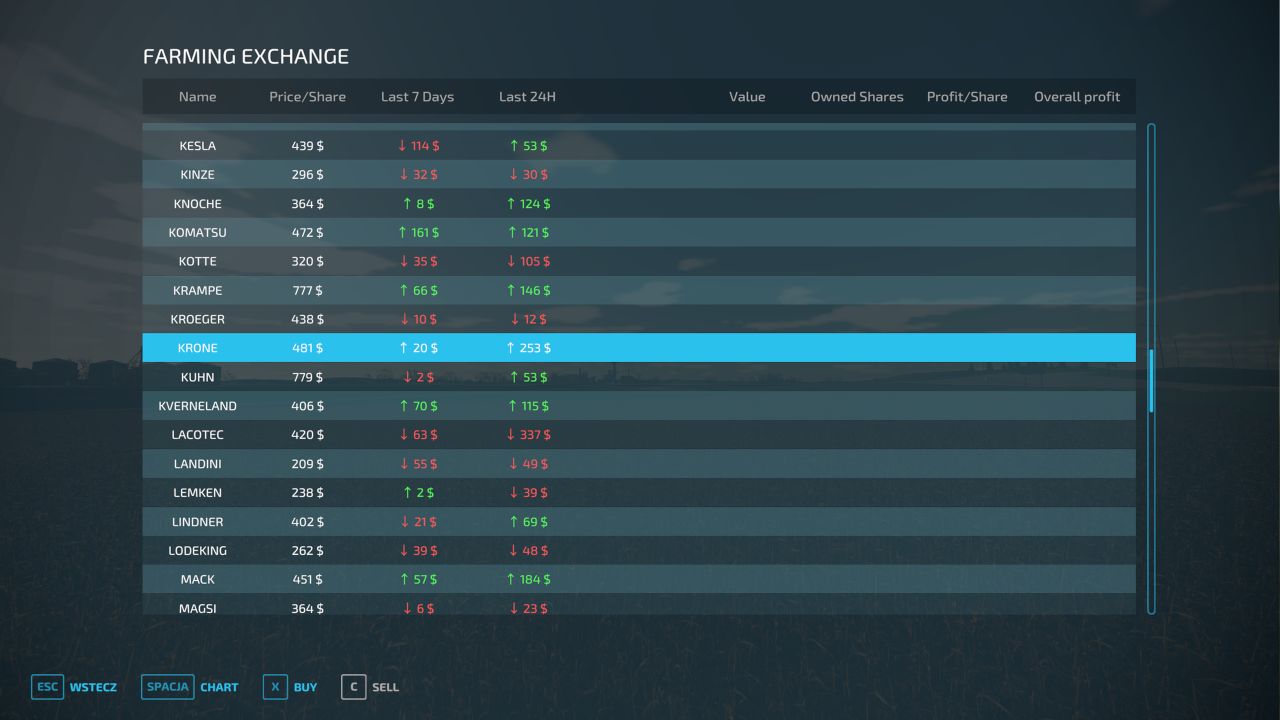1280x720 pixels.
Task: Go back with WSTECZ button
Action: click(x=93, y=687)
